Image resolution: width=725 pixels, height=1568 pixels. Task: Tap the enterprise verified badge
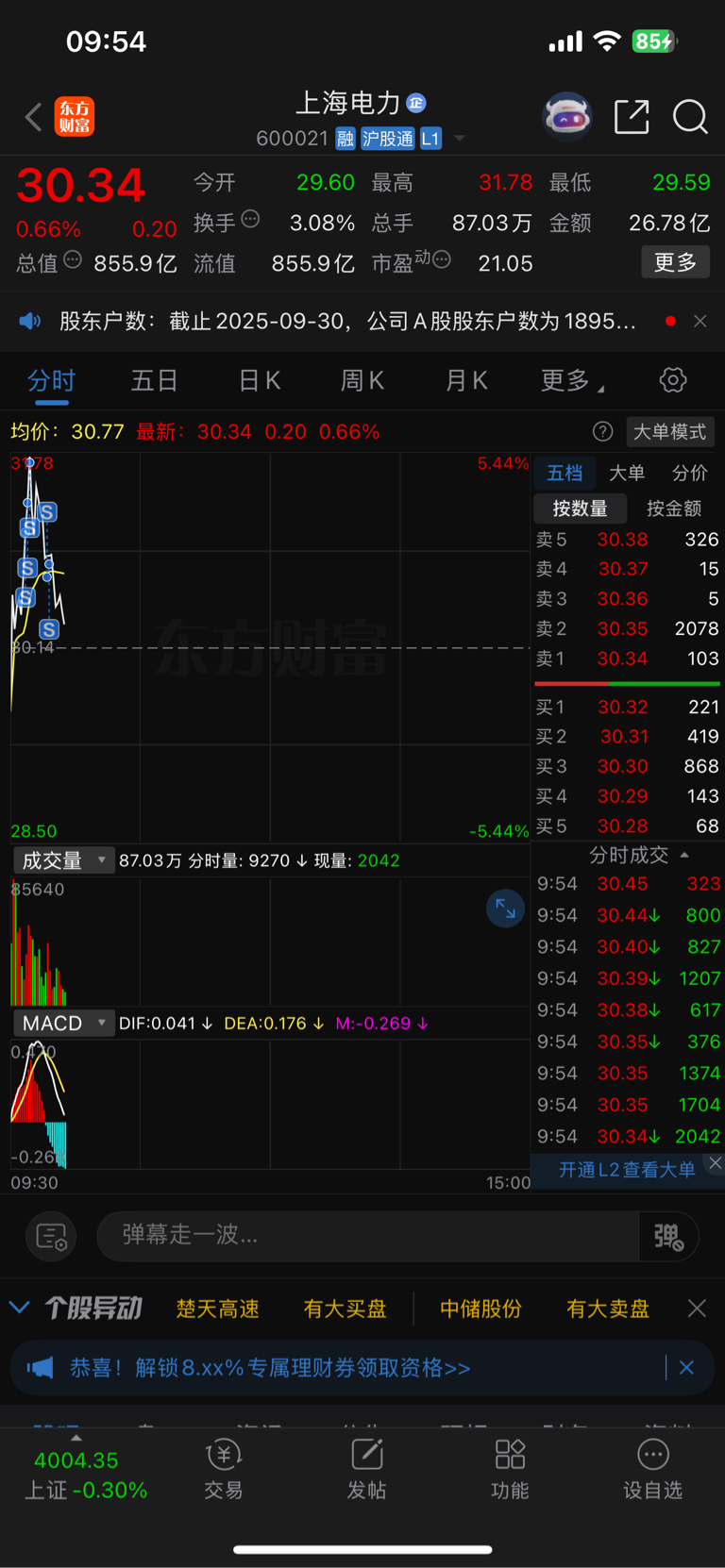click(416, 103)
